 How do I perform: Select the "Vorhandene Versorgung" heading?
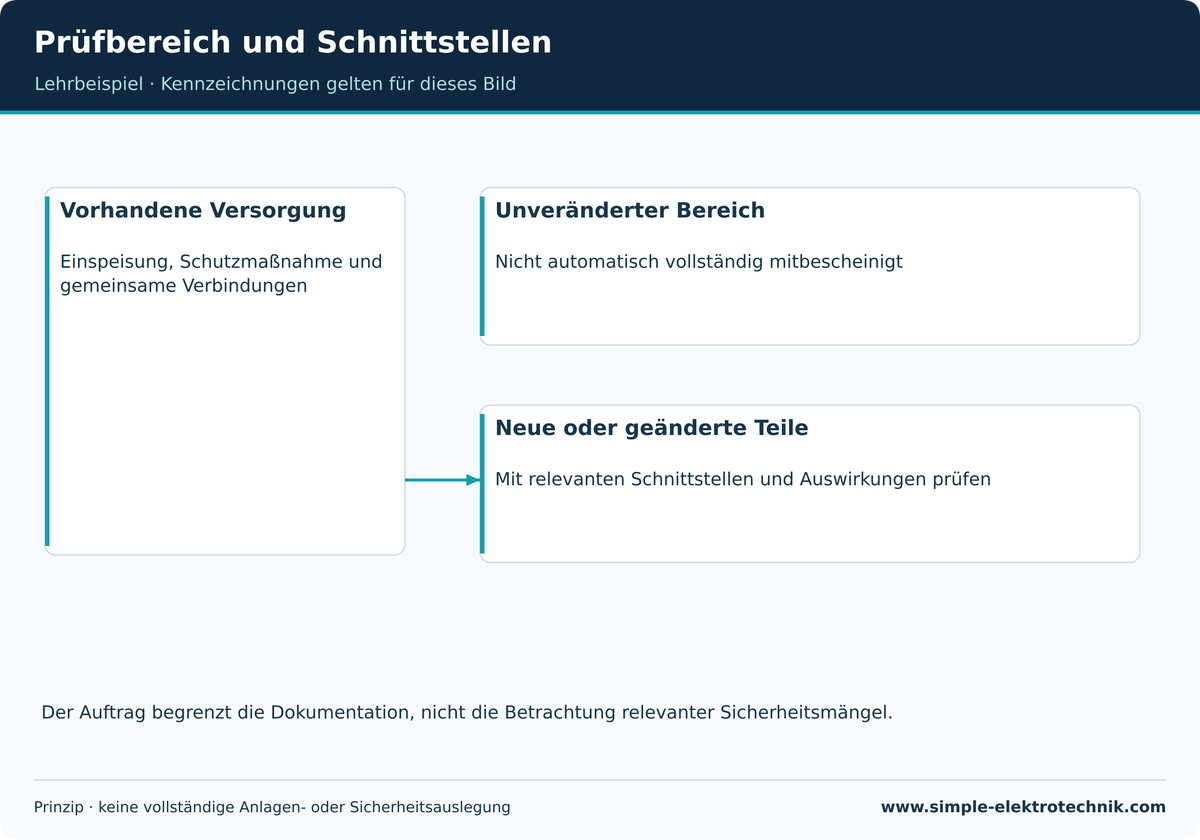coord(203,211)
